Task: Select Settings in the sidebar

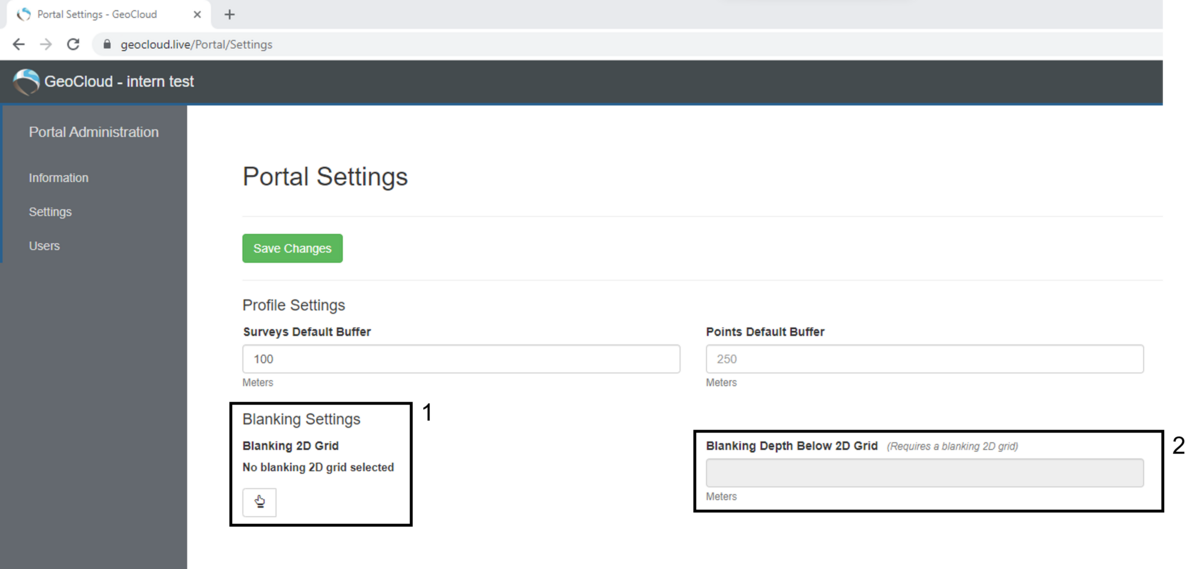Action: pyautogui.click(x=50, y=212)
